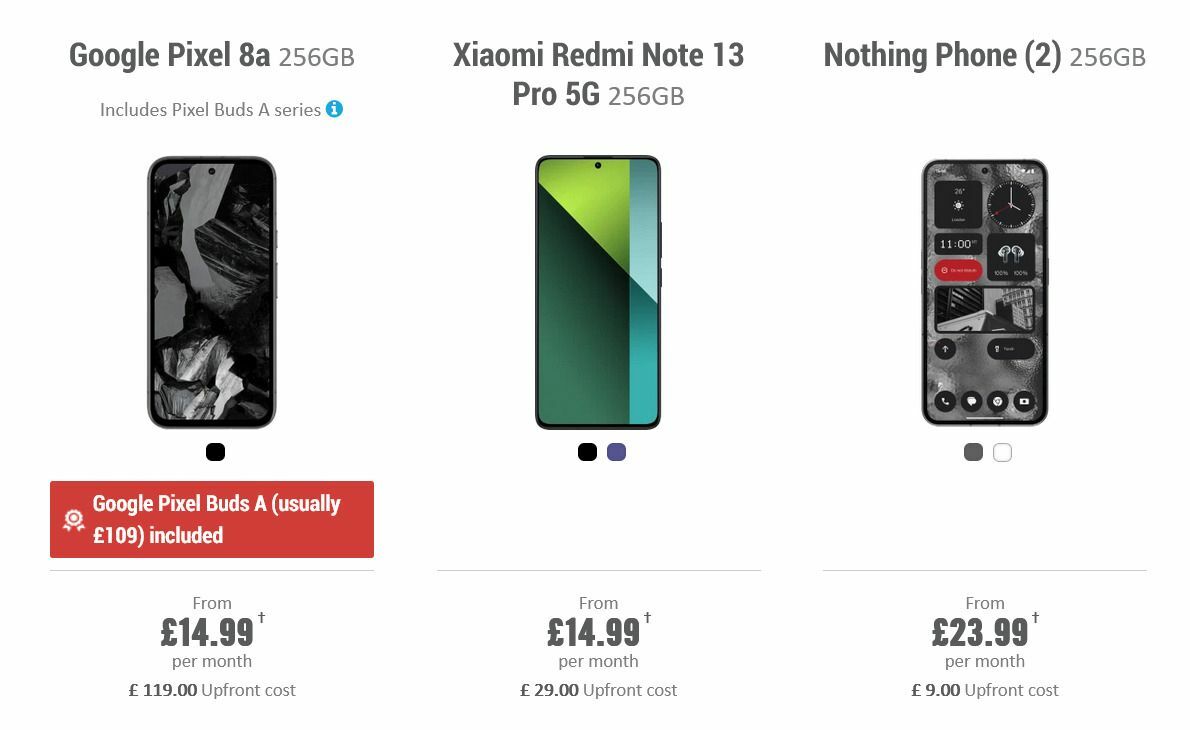Image resolution: width=1190 pixels, height=730 pixels.
Task: Open the Nothing Phone (2) 256GB title link
Action: coord(984,55)
